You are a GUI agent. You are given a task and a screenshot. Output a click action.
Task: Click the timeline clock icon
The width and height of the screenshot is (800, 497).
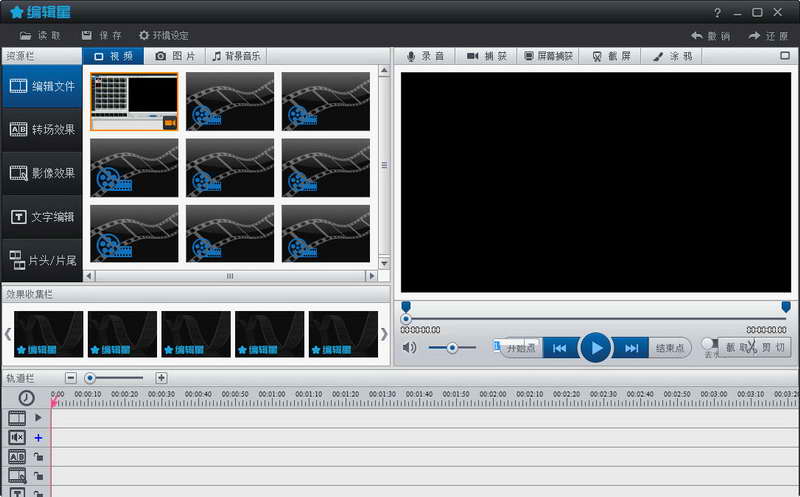click(x=26, y=397)
